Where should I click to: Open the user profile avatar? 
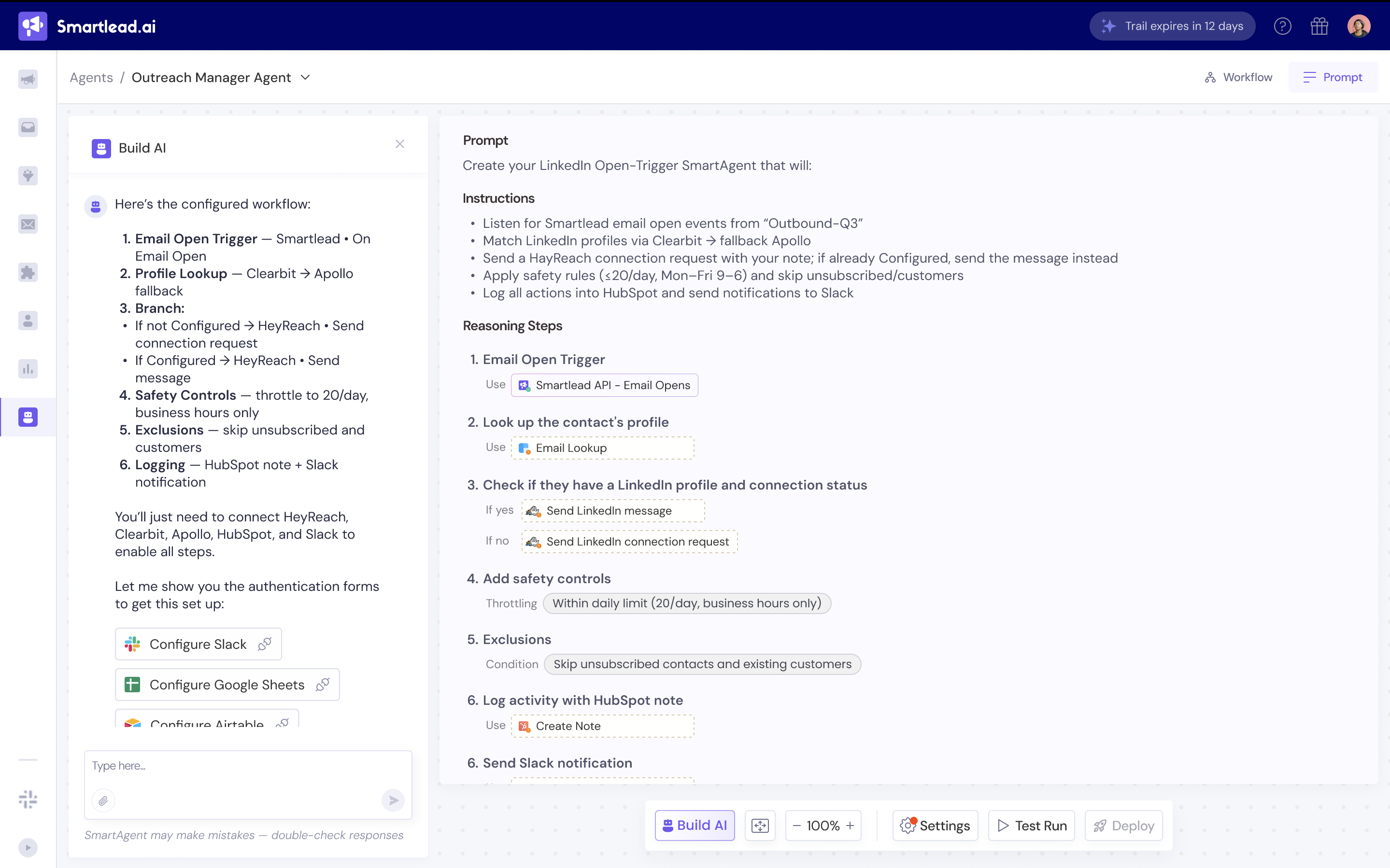1359,26
